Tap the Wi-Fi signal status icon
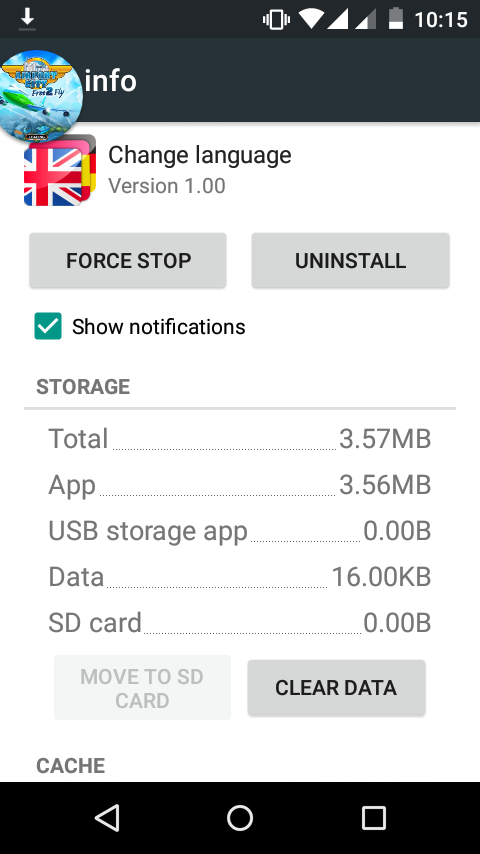This screenshot has height=854, width=480. (x=311, y=20)
